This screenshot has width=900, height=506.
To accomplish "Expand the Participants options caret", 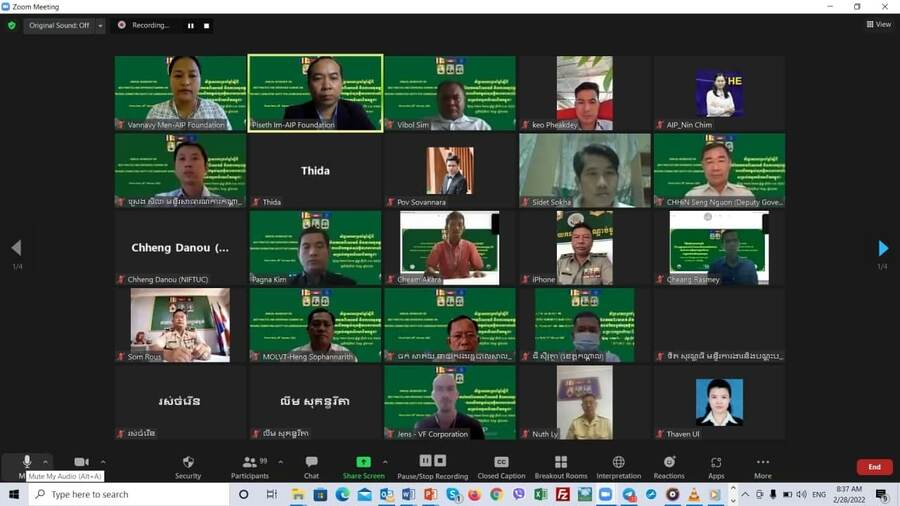I will click(280, 462).
